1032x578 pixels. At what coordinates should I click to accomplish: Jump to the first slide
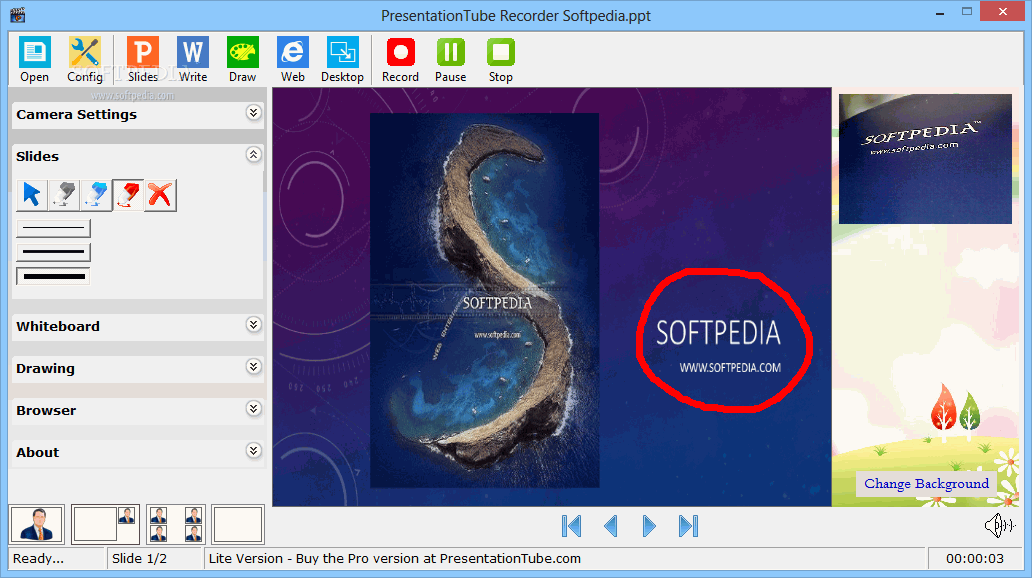(x=571, y=526)
